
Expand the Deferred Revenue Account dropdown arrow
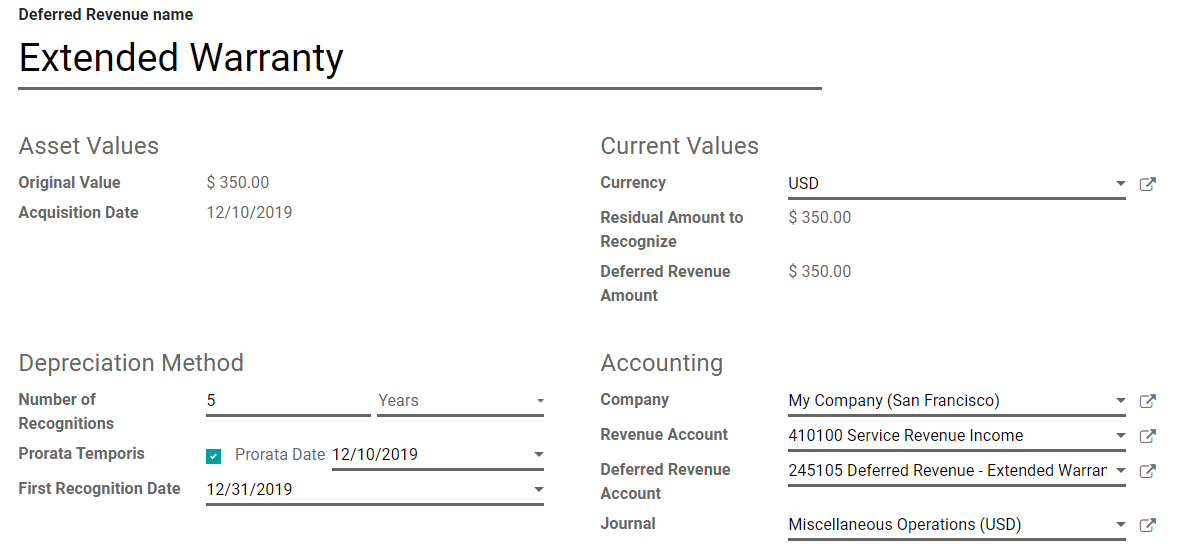(1120, 471)
